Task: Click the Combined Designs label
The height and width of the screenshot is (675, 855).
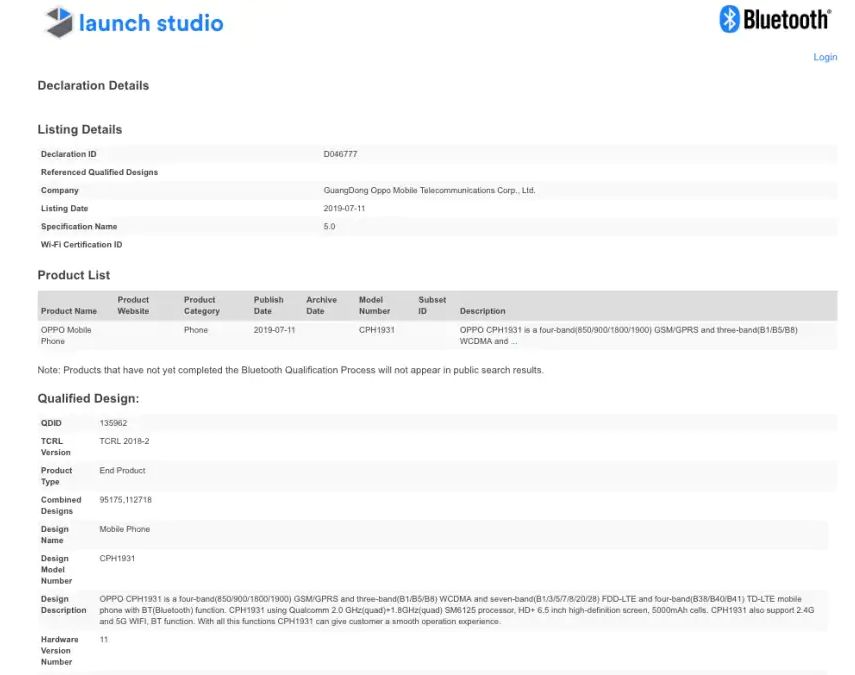Action: point(61,505)
